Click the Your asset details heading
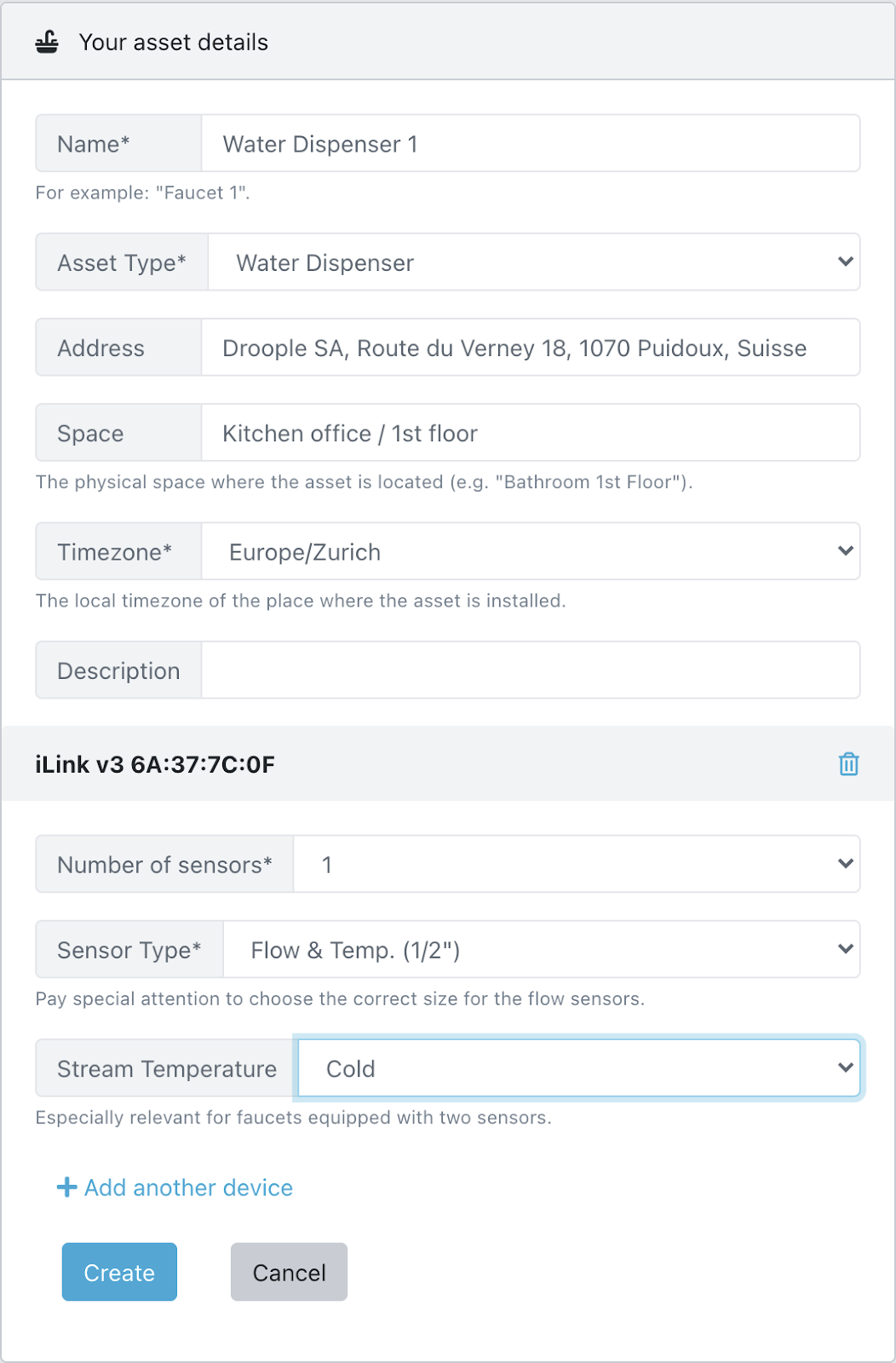Screen dimensions: 896x1363 pyautogui.click(x=174, y=43)
